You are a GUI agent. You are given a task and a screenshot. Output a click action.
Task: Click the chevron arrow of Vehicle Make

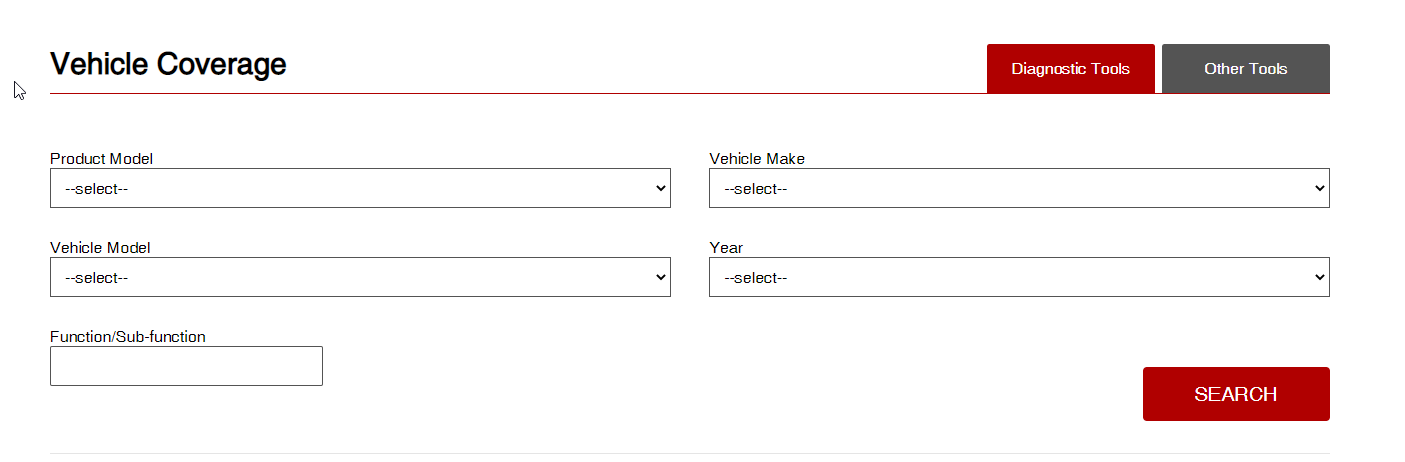[x=1319, y=188]
